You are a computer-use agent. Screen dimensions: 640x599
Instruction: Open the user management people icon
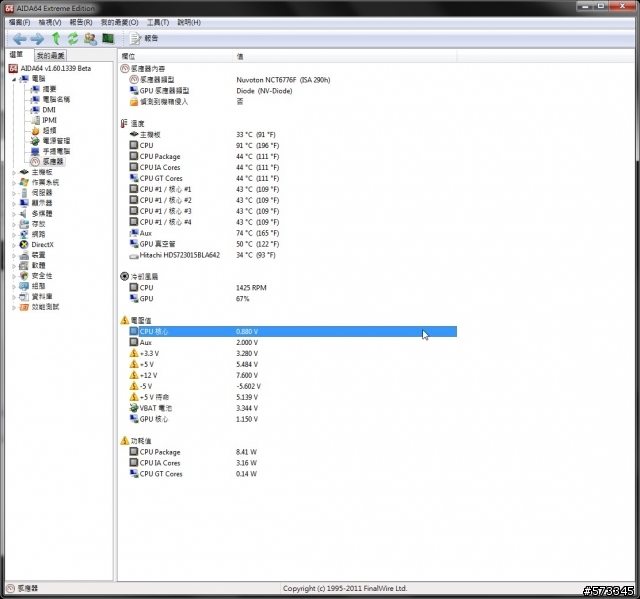pyautogui.click(x=90, y=39)
